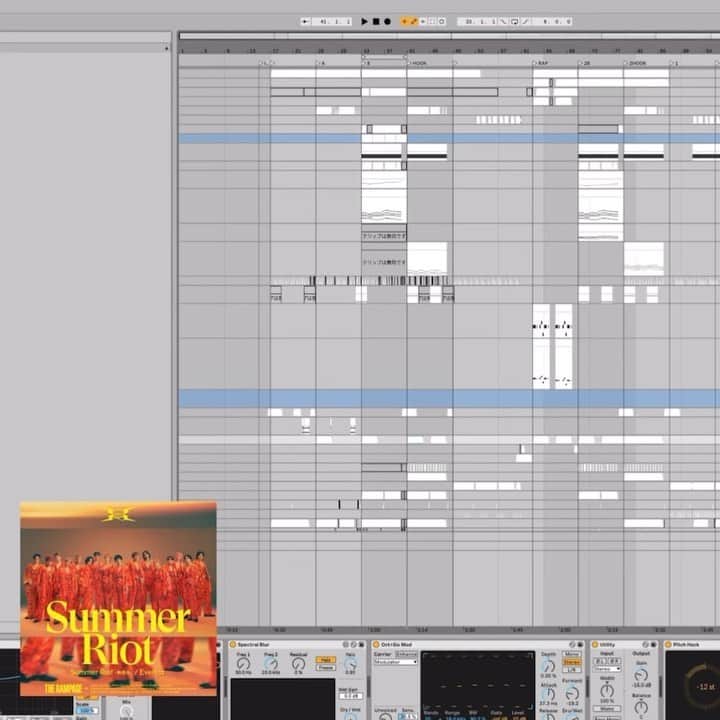Click the Gain knob in Utility Output
Viewport: 720px width, 720px height.
click(641, 675)
